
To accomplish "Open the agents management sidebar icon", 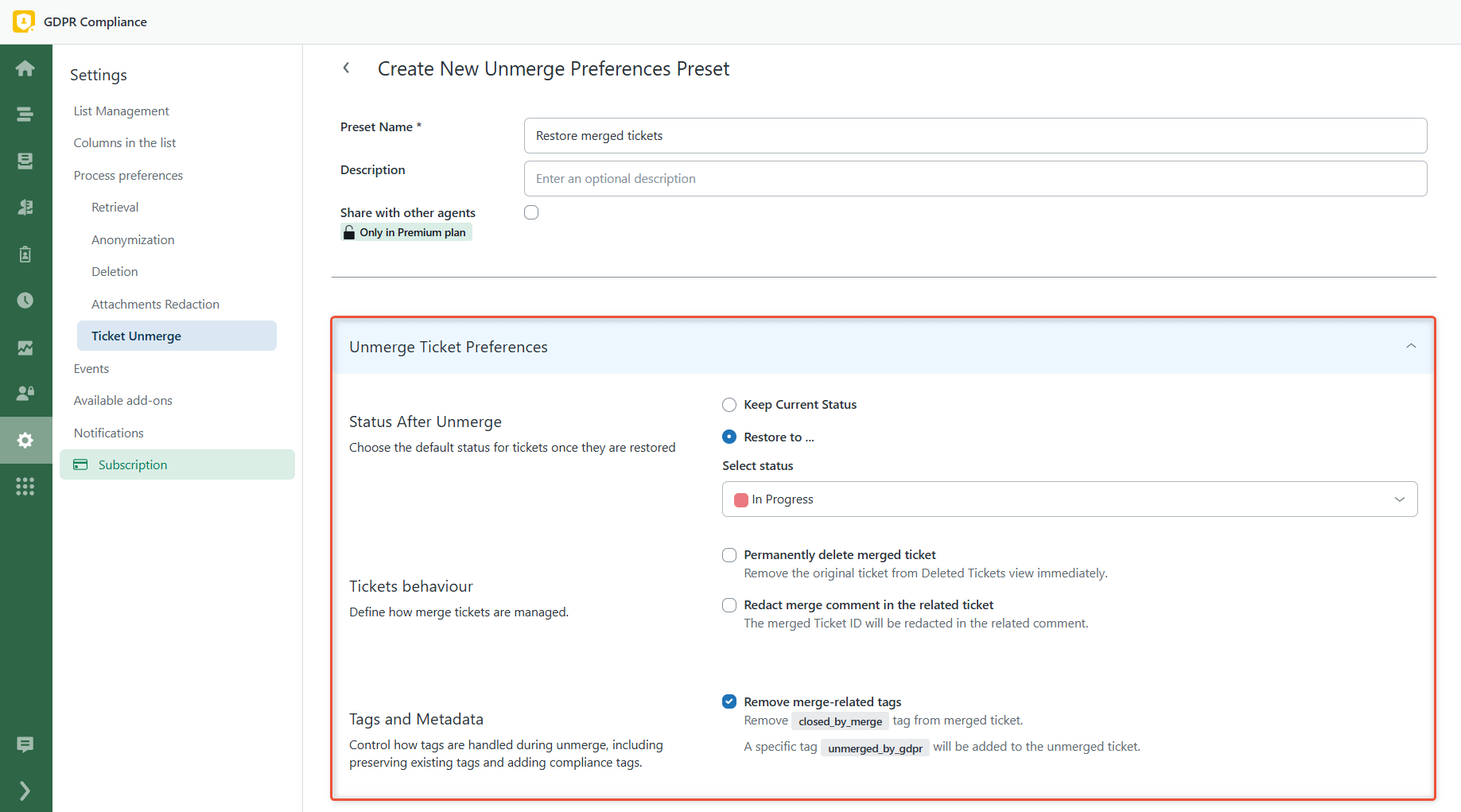I will [25, 208].
